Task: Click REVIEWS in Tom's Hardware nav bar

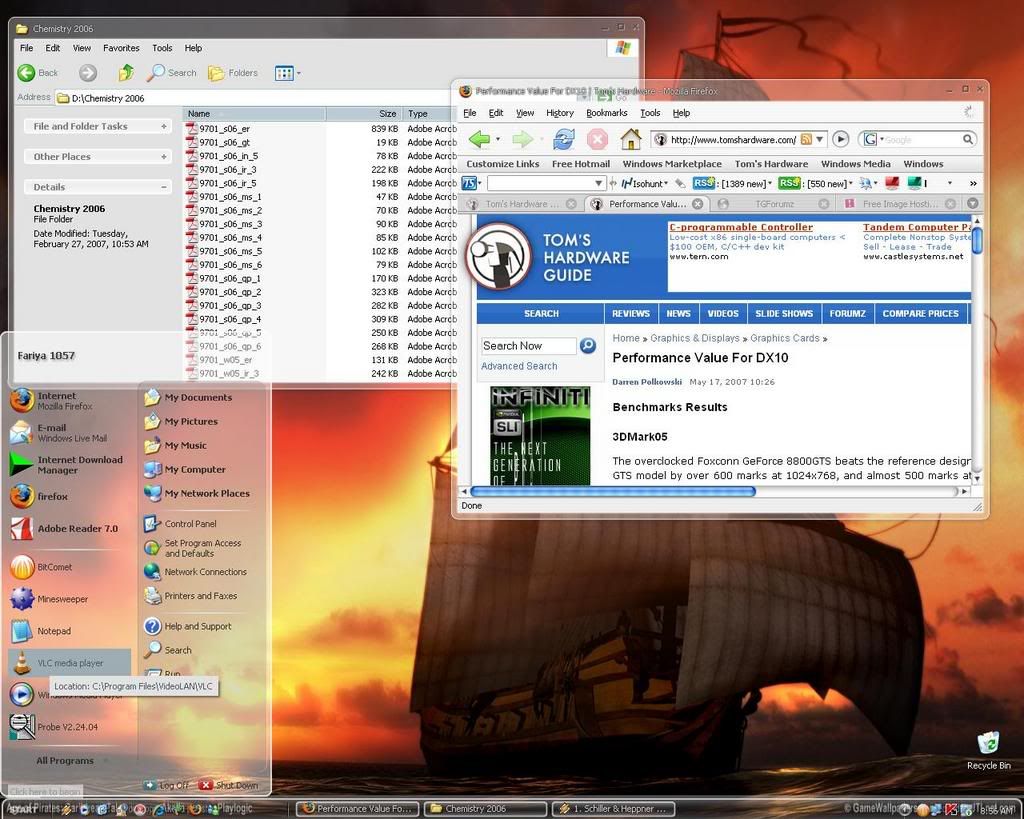Action: tap(630, 313)
